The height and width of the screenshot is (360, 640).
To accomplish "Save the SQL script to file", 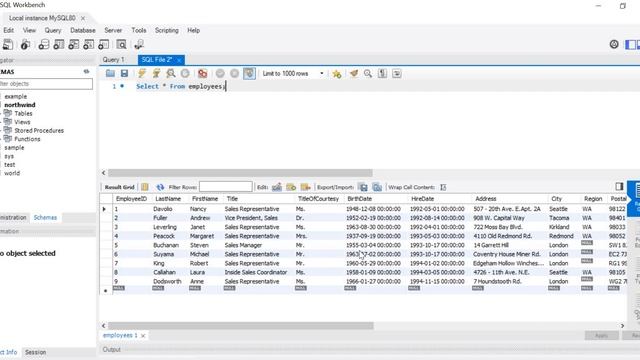I will (124, 73).
